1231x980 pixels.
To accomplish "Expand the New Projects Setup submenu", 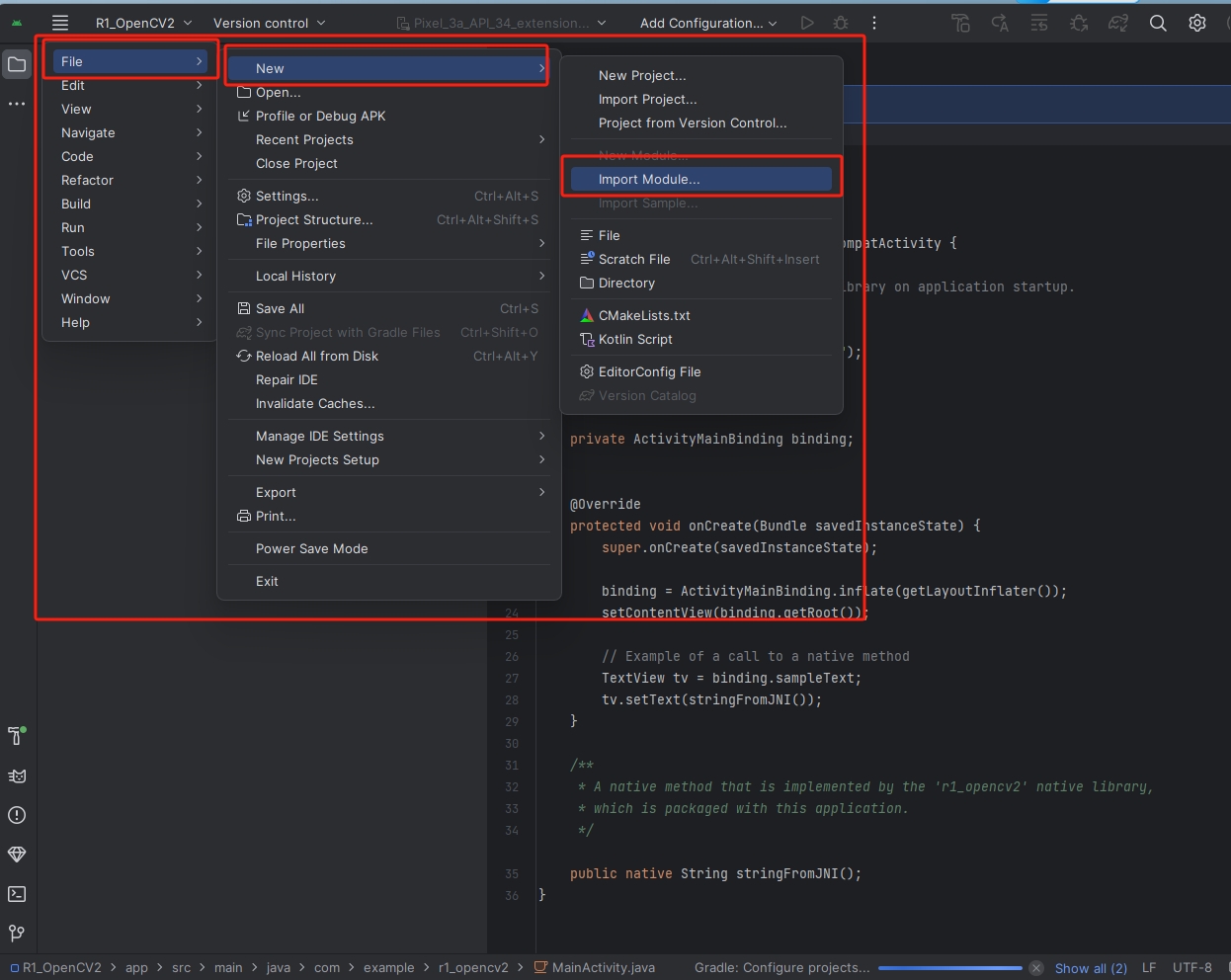I will (x=389, y=459).
